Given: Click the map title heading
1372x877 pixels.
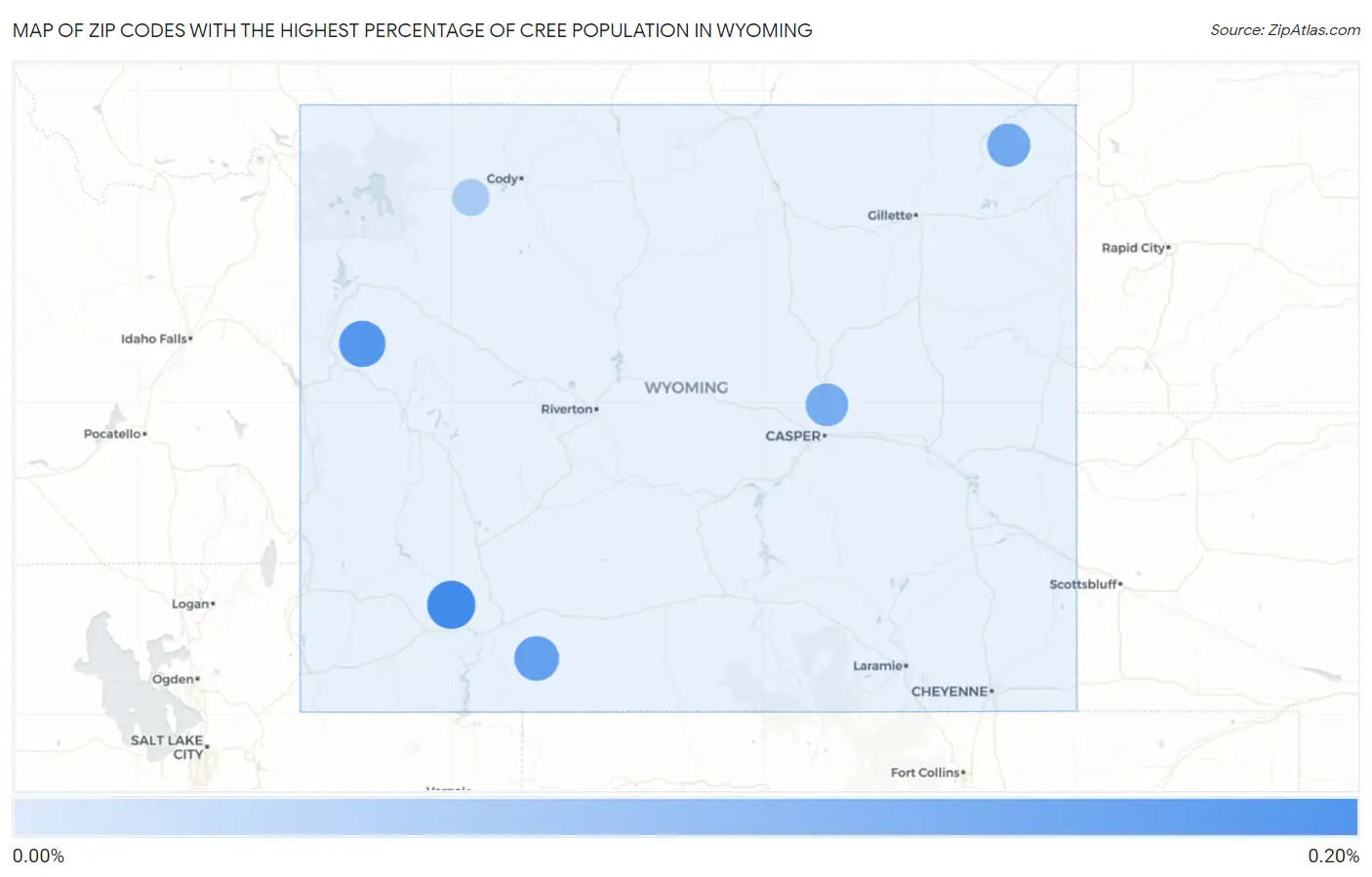Looking at the screenshot, I should coord(413,30).
